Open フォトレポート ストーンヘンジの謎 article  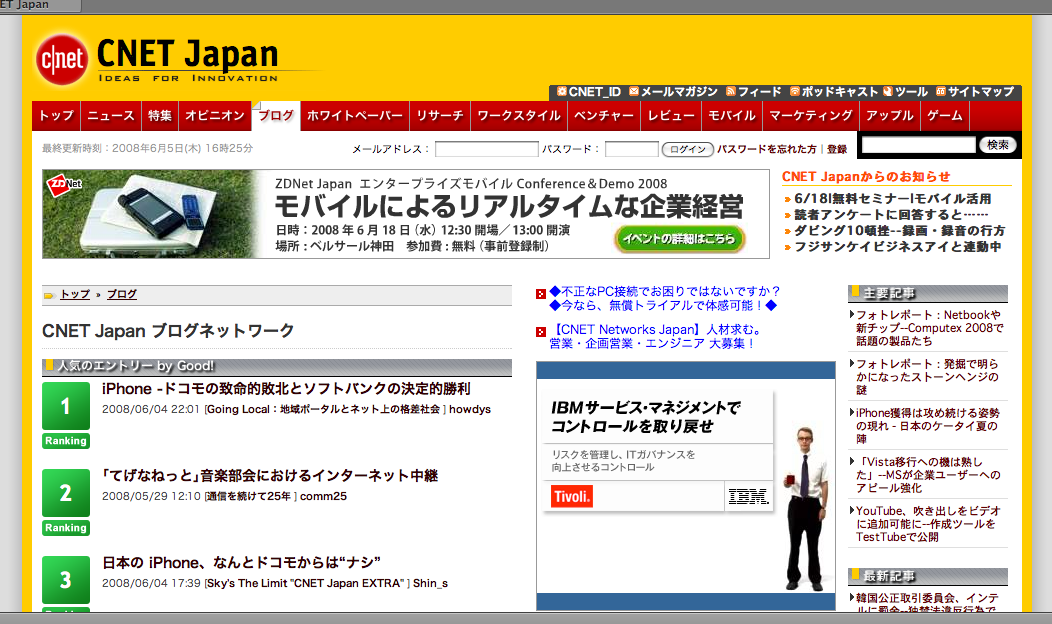(x=927, y=377)
